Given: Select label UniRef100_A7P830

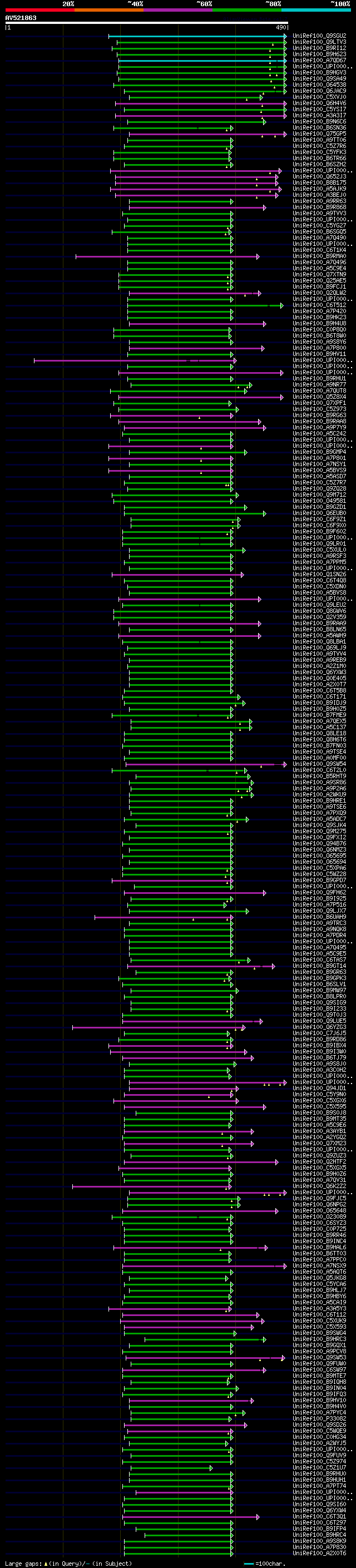Looking at the screenshot, I should pos(319,1547).
